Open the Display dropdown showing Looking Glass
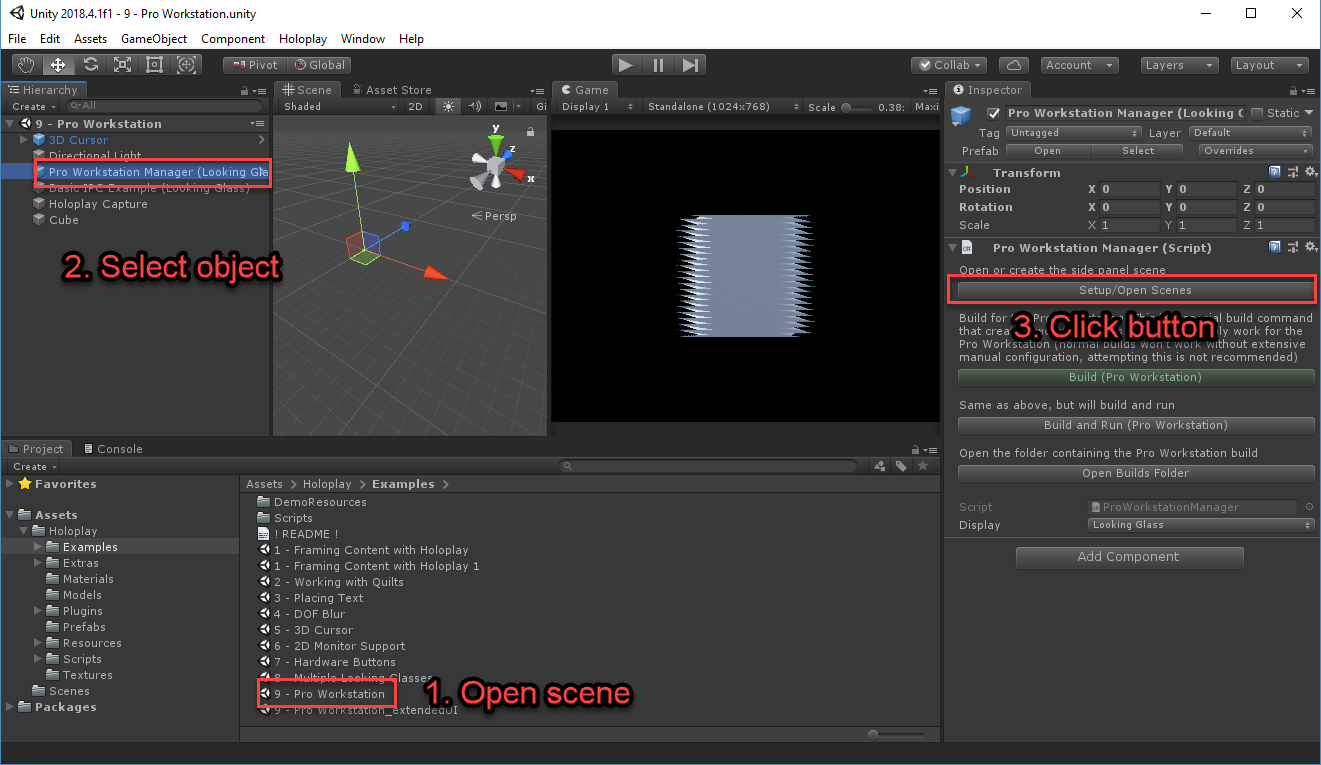Screen dimensions: 1321x765 (1201, 525)
